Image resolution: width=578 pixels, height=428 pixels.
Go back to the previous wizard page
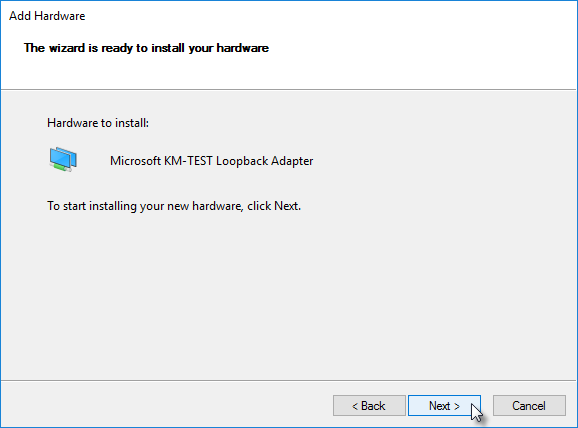click(x=369, y=406)
